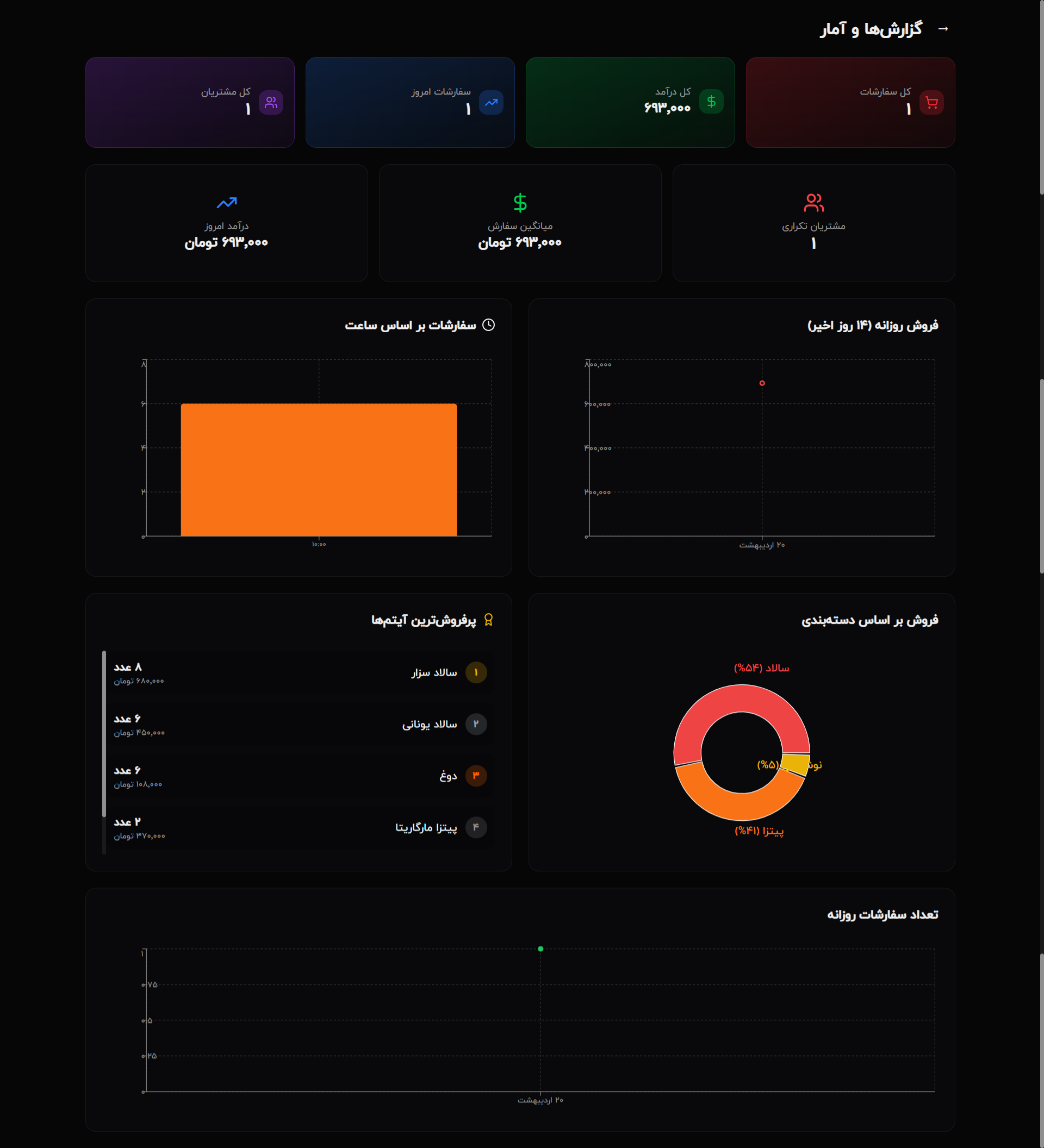The image size is (1044, 1148).
Task: Click rank badge ۳ next to دوغ
Action: [x=476, y=776]
